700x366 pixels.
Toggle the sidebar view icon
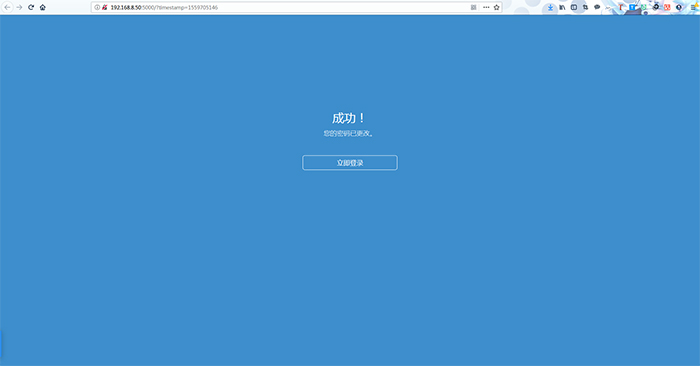click(x=574, y=7)
